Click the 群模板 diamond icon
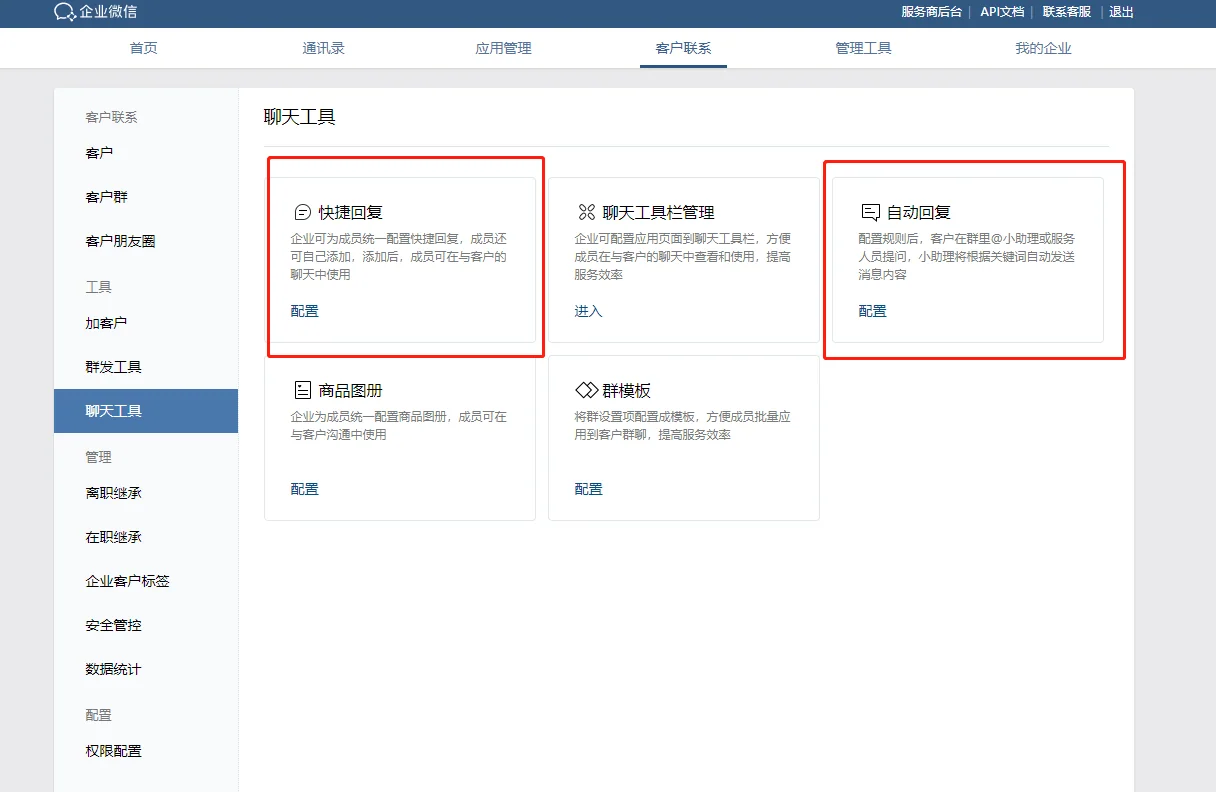 tap(586, 390)
